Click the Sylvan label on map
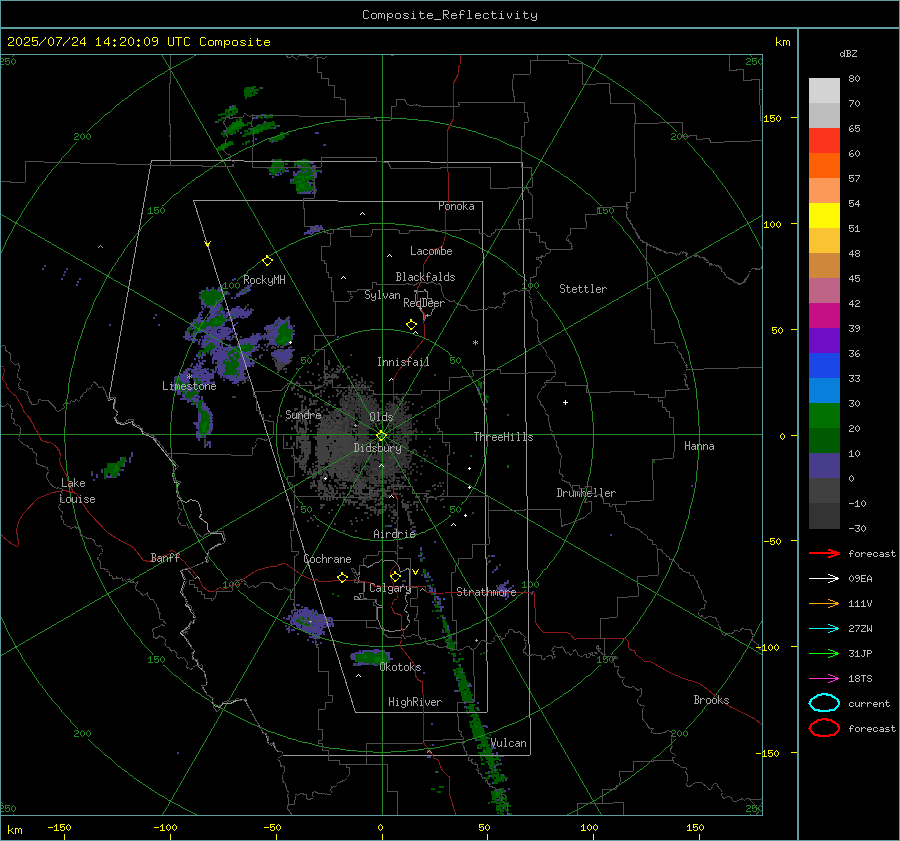This screenshot has width=900, height=841. pos(382,295)
